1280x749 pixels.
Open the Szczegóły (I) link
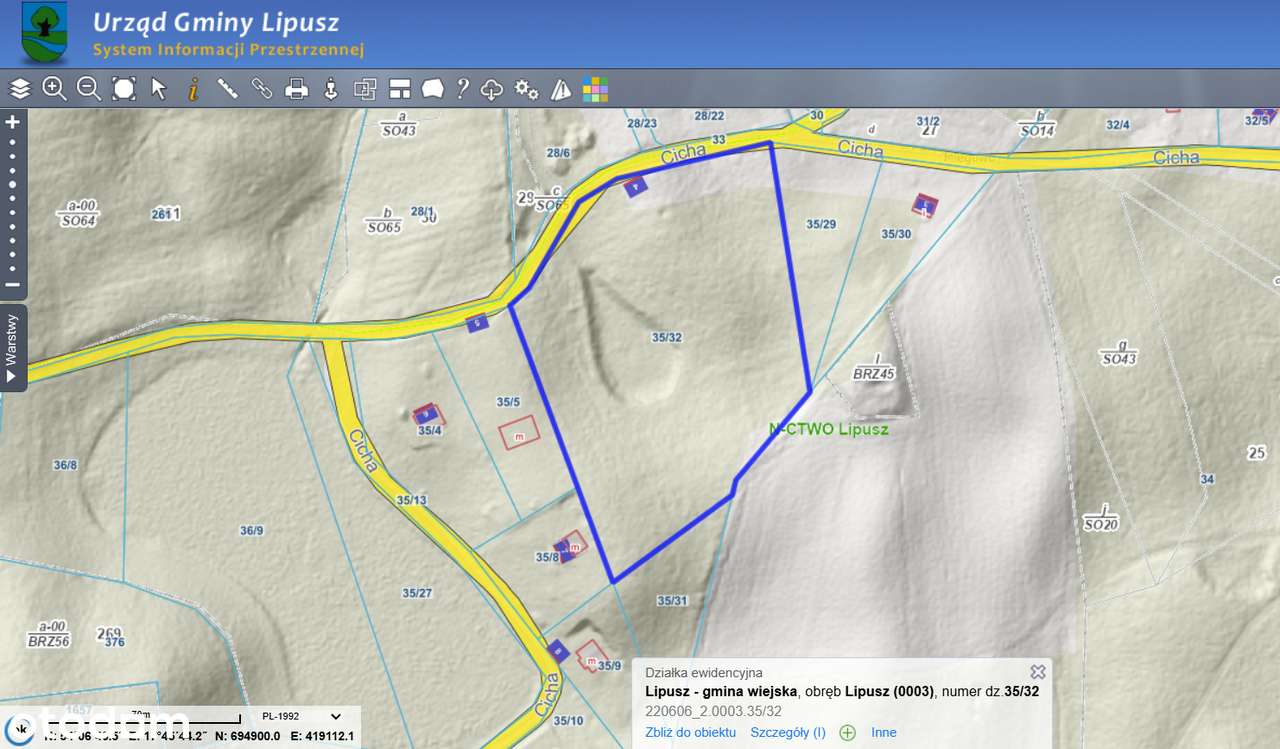coord(788,732)
